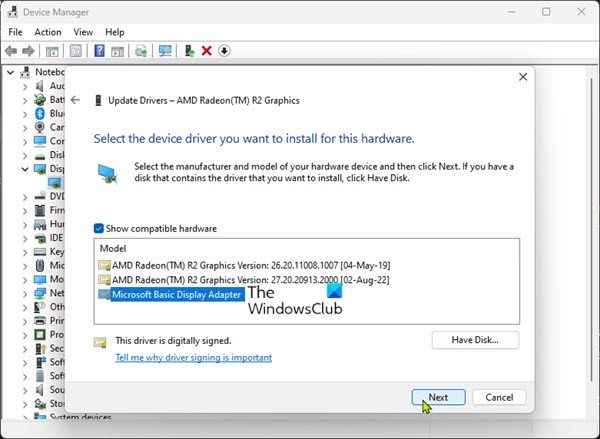Click the circled down-arrow toolbar icon
600x439 pixels.
tap(224, 51)
